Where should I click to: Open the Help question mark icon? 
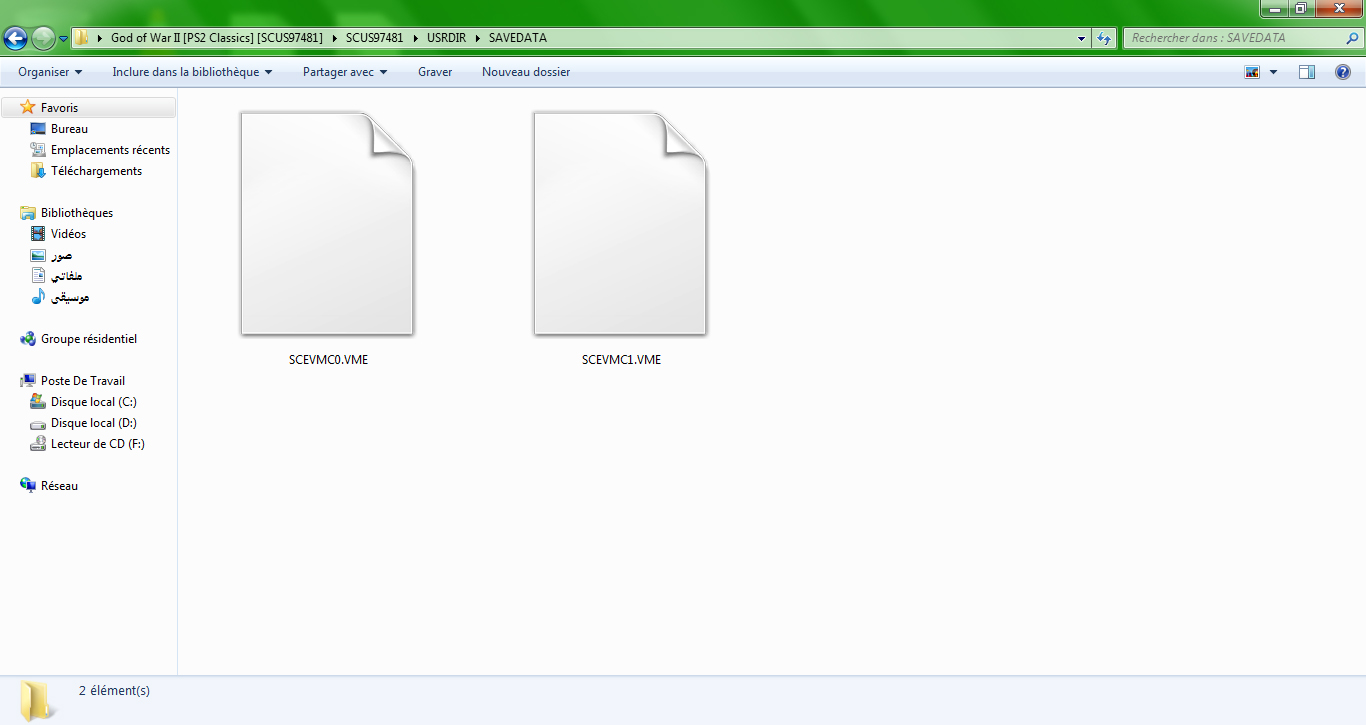(x=1343, y=72)
